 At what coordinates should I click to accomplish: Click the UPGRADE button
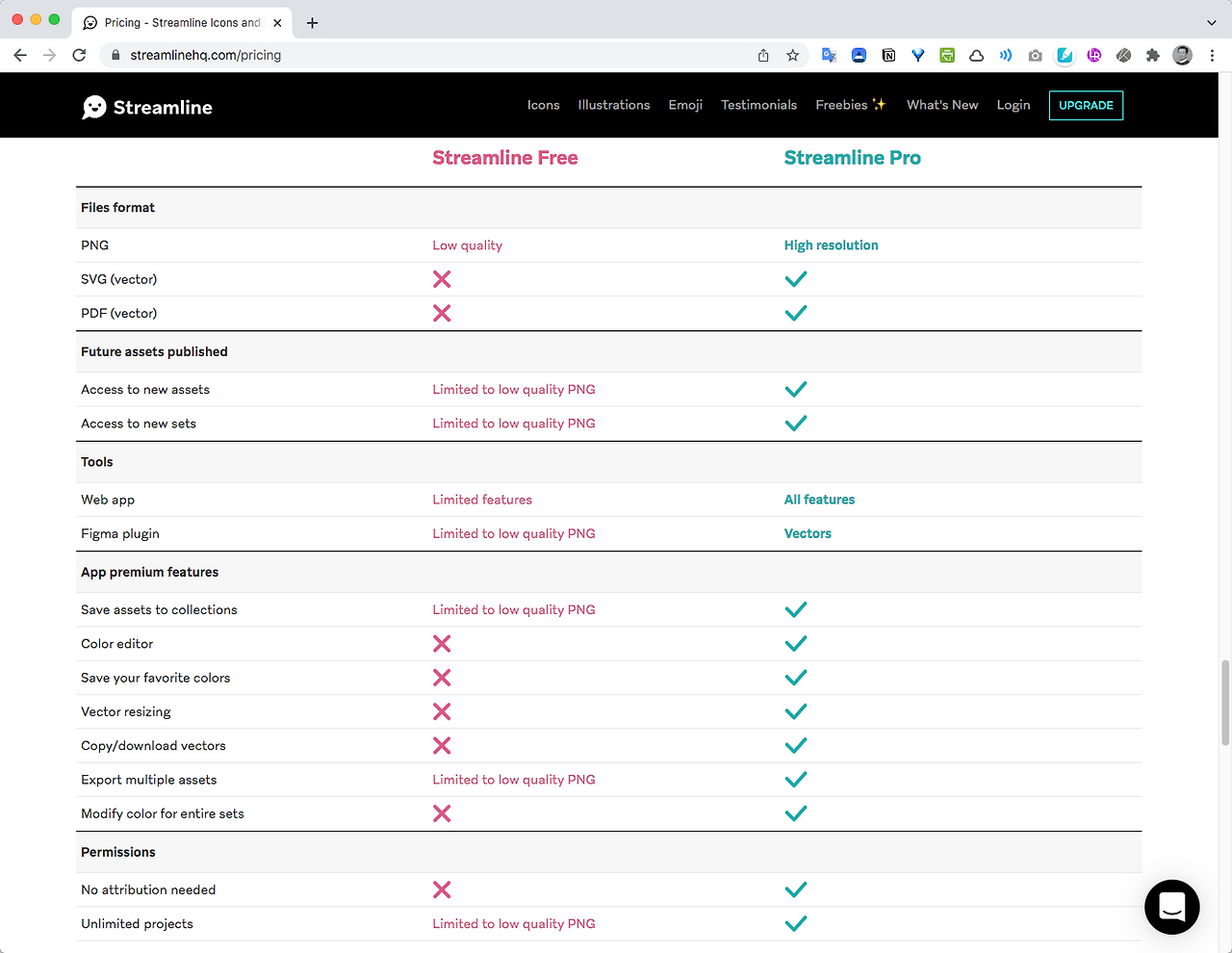click(1086, 105)
